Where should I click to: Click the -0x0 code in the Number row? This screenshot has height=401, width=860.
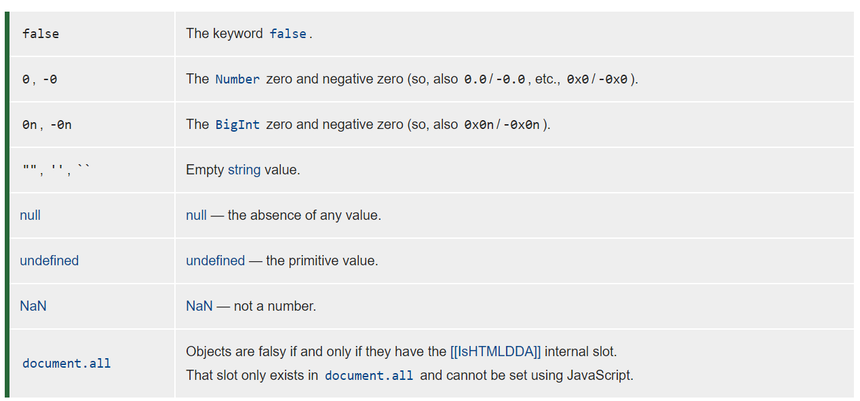click(x=615, y=79)
